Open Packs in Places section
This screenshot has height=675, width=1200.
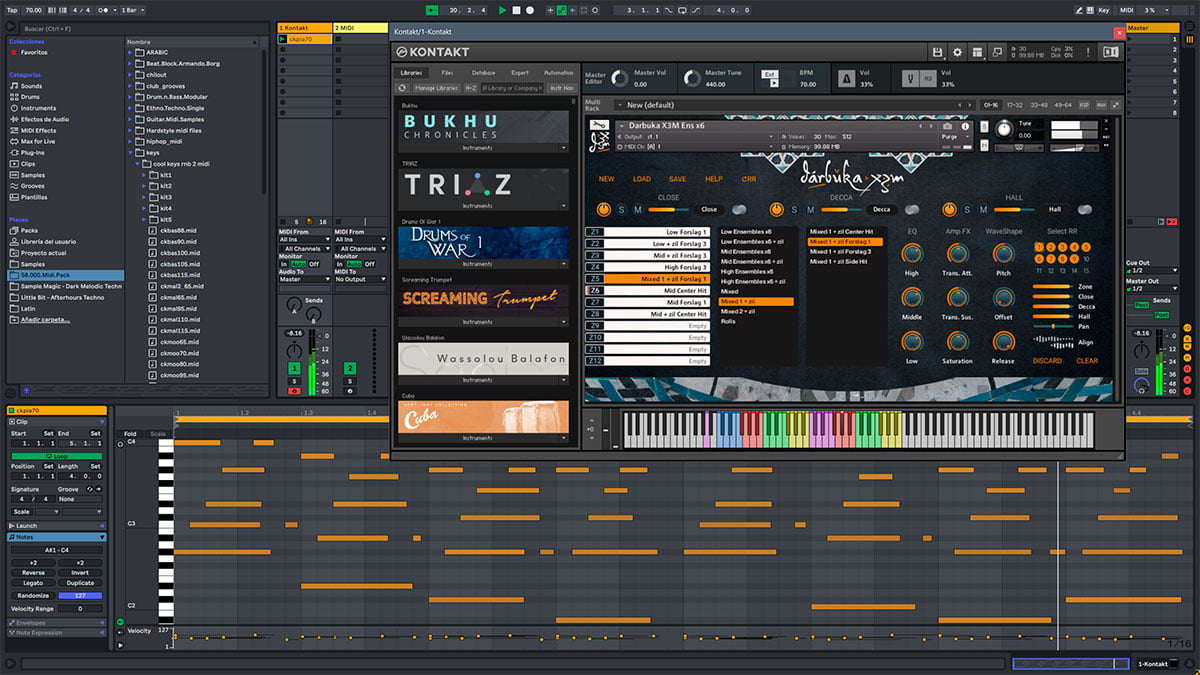click(x=28, y=230)
